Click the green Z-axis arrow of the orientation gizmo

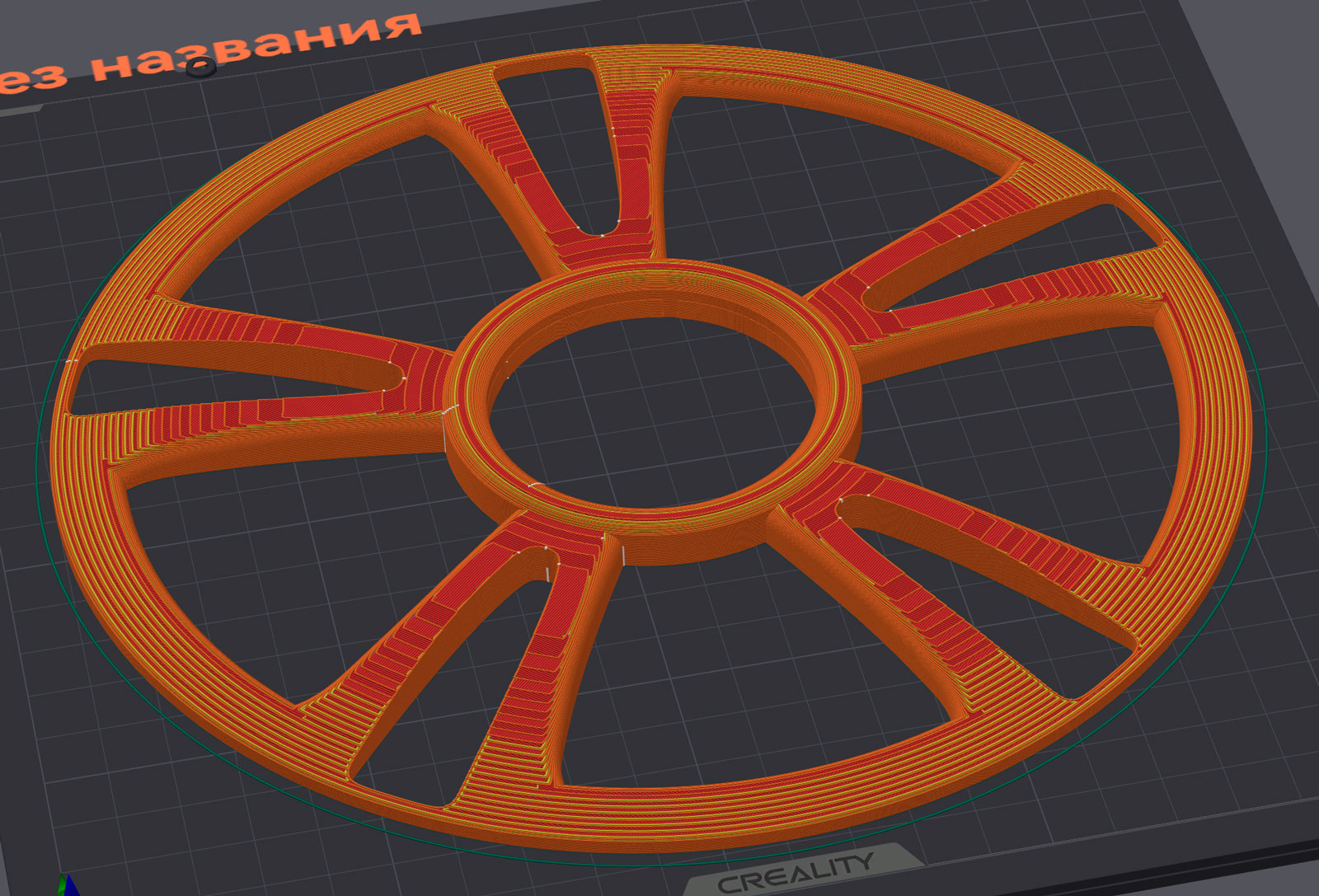tap(61, 884)
